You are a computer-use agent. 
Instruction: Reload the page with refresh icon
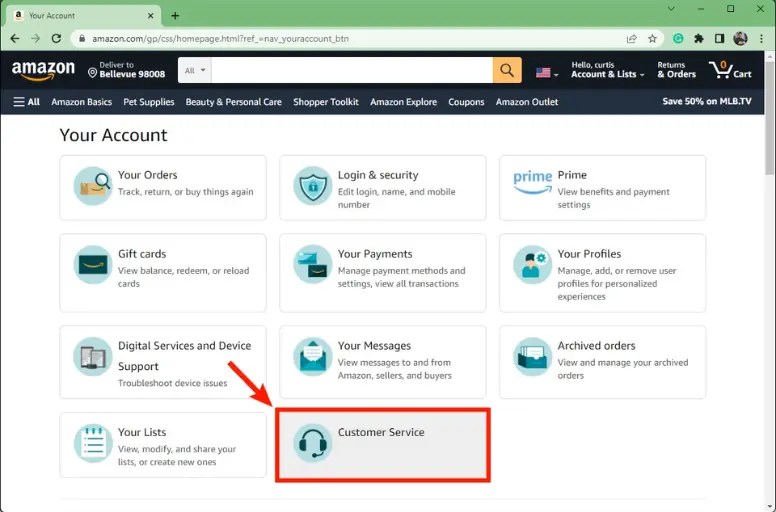56,39
